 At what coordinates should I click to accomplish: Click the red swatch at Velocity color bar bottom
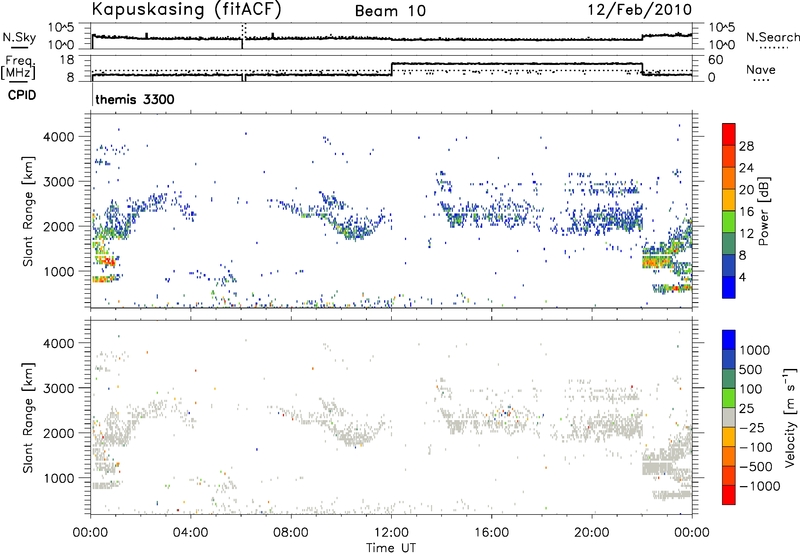pyautogui.click(x=729, y=495)
